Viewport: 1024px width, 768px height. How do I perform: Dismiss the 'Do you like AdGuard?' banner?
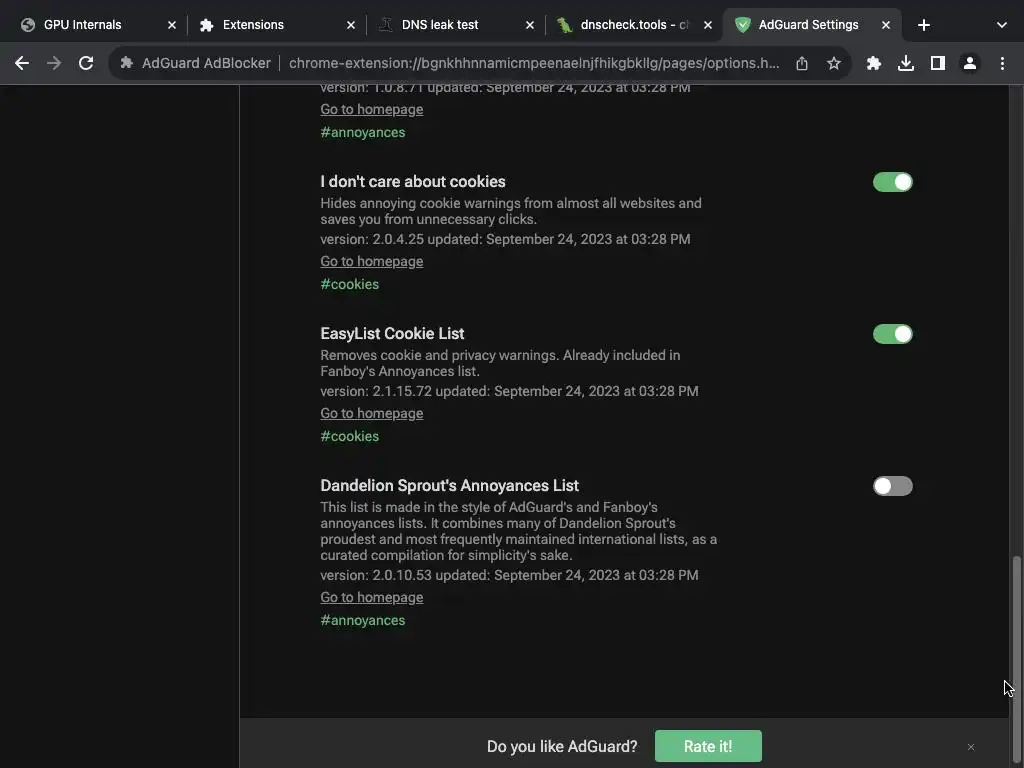click(971, 747)
